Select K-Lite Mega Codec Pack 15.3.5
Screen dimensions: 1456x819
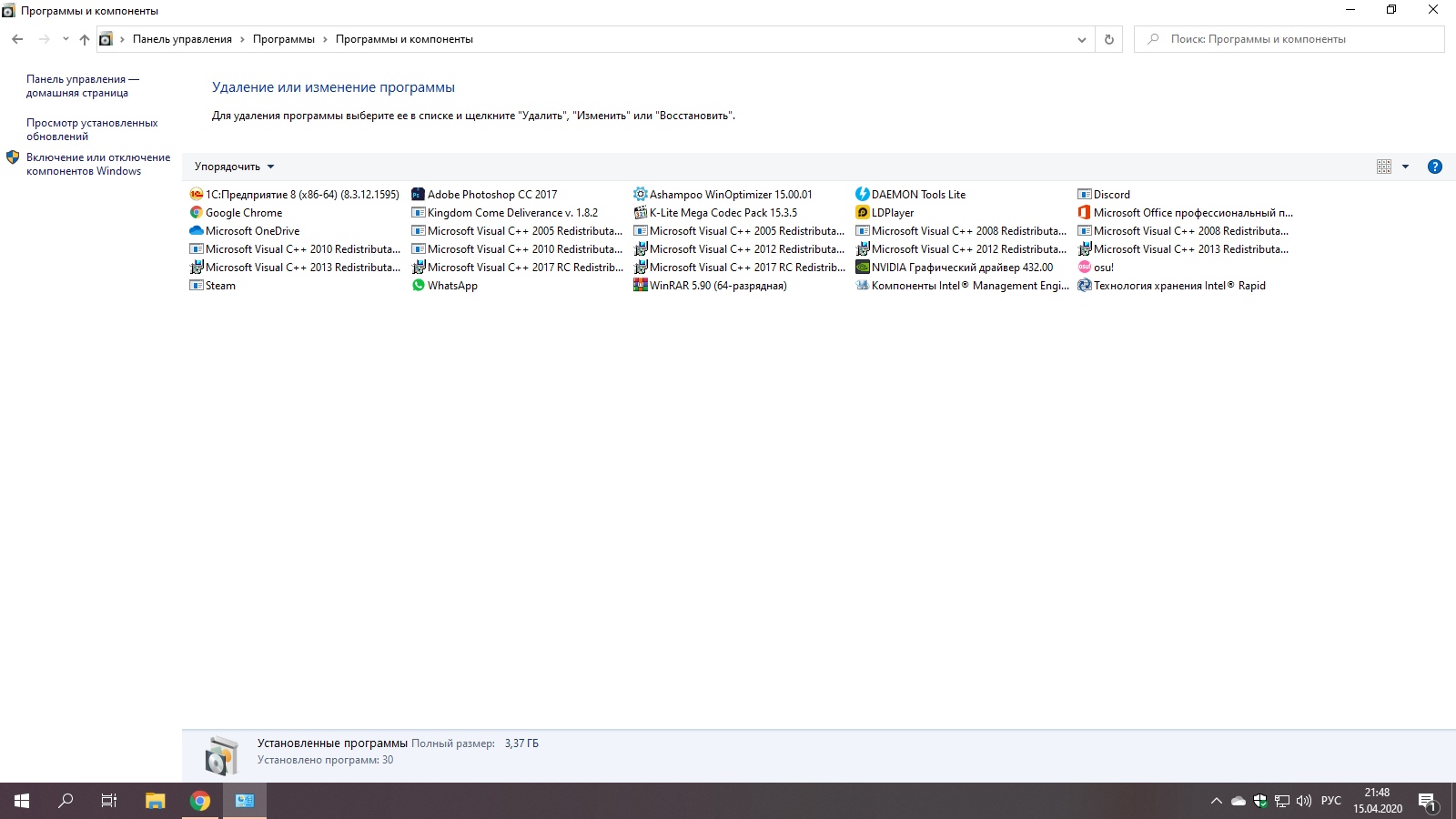[x=716, y=212]
